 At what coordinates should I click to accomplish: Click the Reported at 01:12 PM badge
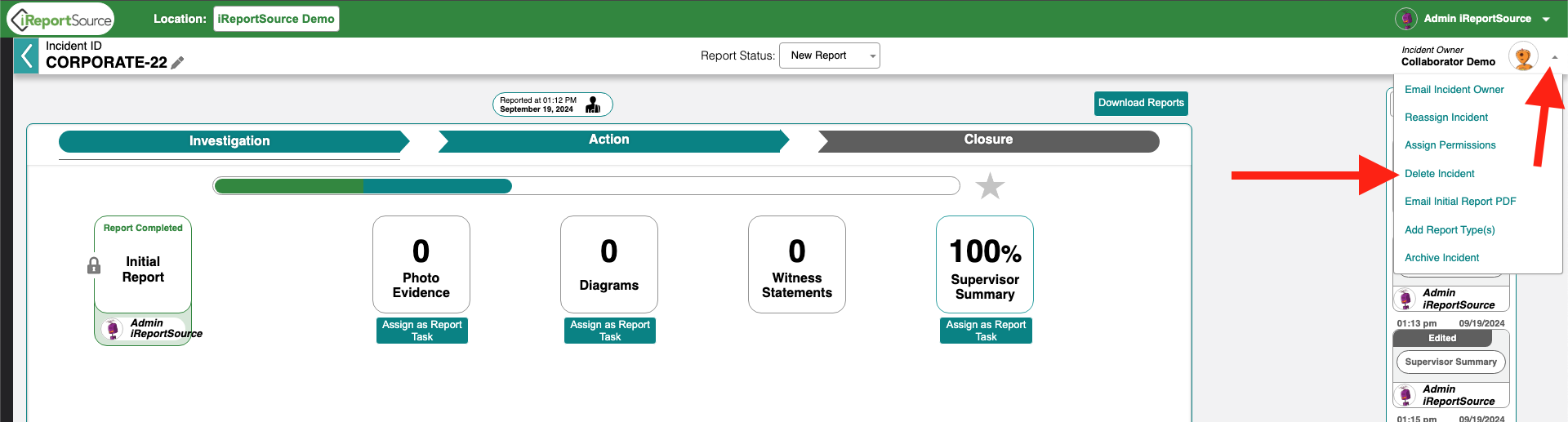552,104
